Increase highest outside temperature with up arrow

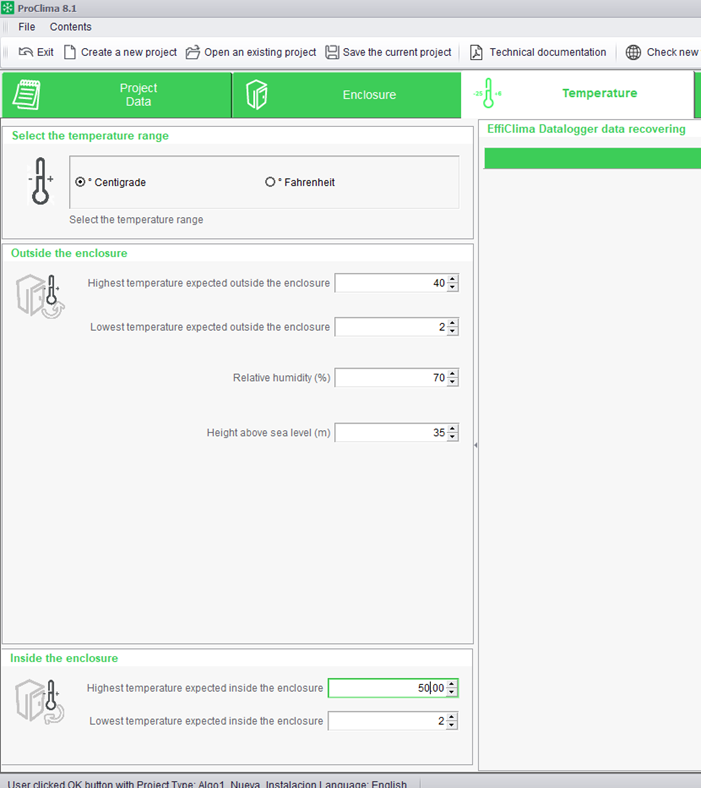(453, 279)
